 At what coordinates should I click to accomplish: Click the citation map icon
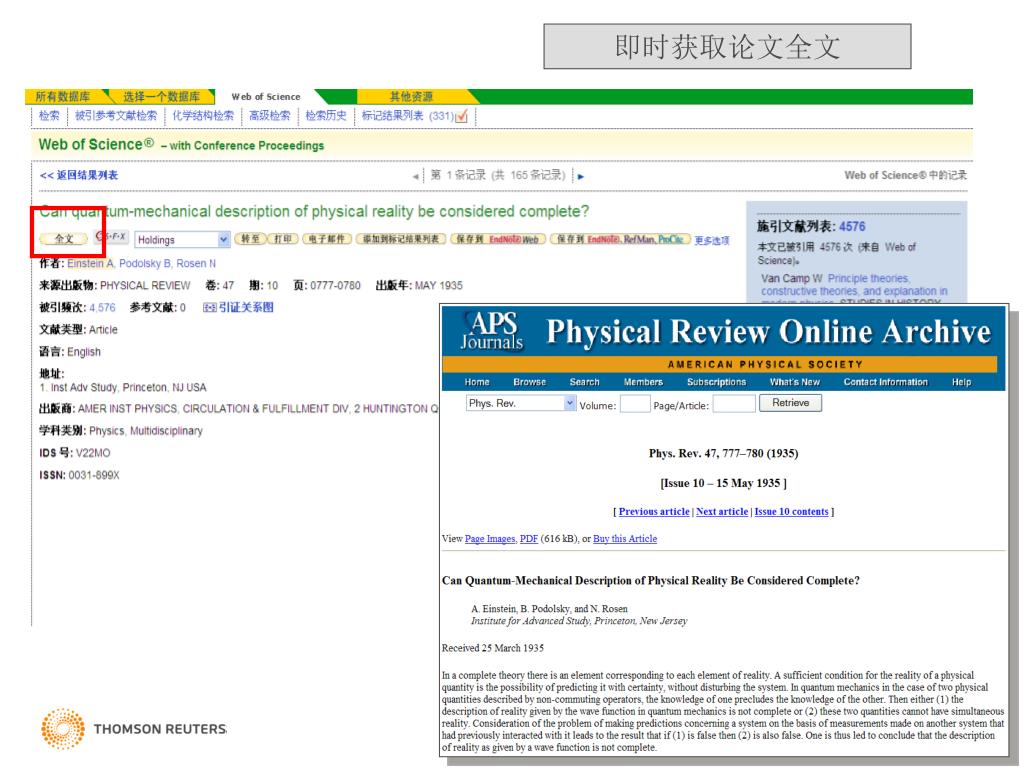pyautogui.click(x=210, y=308)
